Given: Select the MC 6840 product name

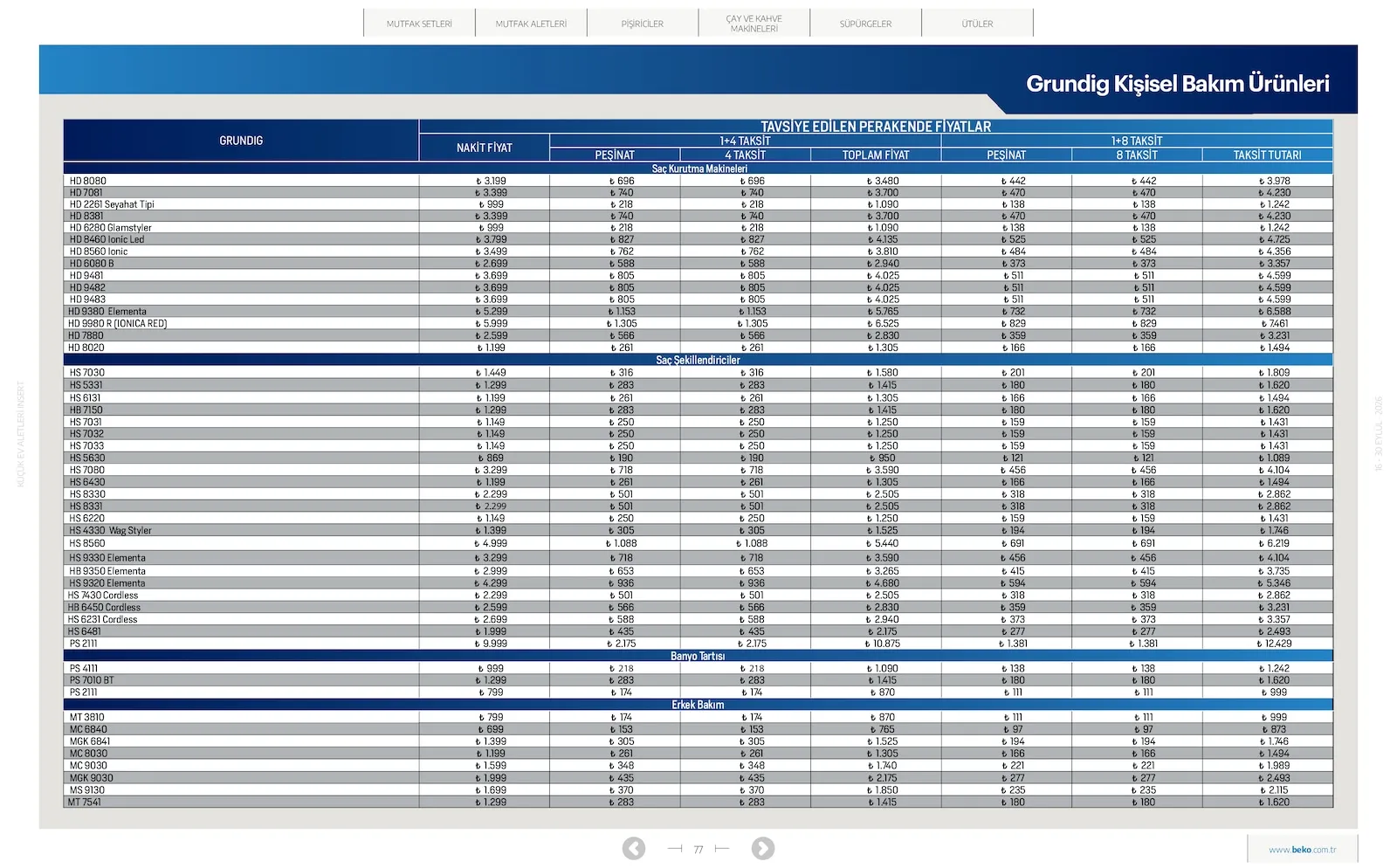Looking at the screenshot, I should 88,729.
